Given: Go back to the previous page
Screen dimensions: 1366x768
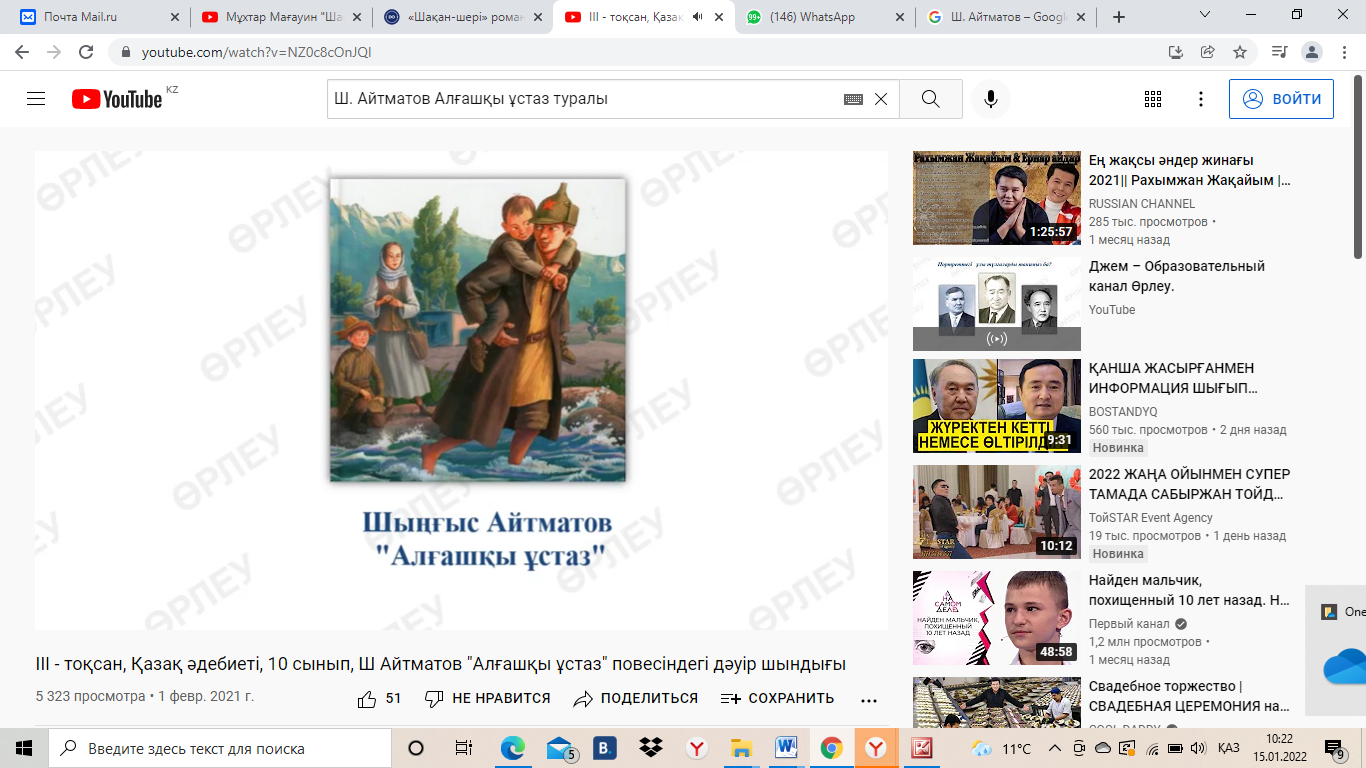Looking at the screenshot, I should point(22,52).
